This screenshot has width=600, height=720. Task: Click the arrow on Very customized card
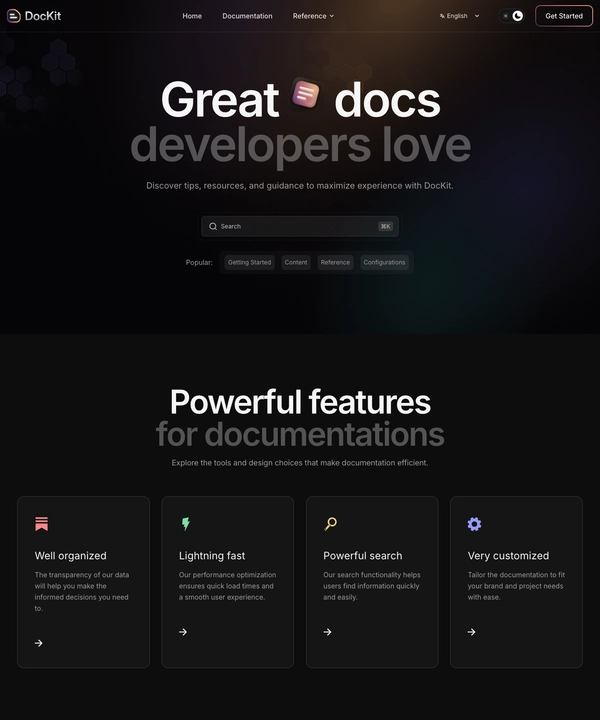[471, 632]
